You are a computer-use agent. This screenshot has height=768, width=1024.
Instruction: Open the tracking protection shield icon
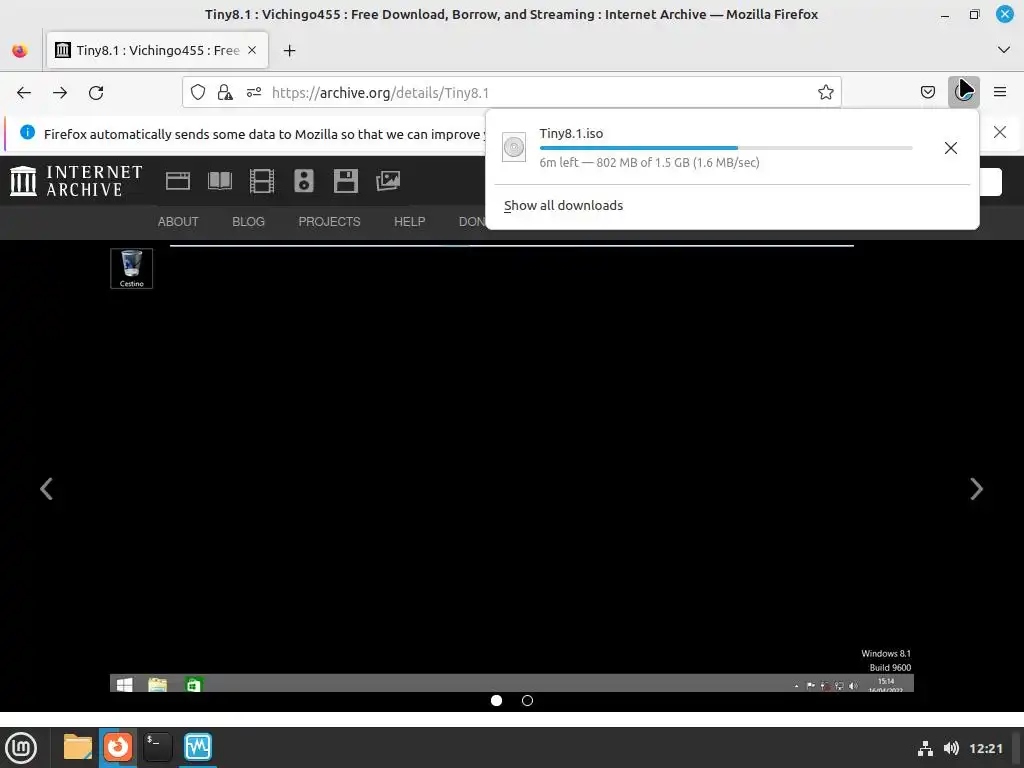coord(198,93)
